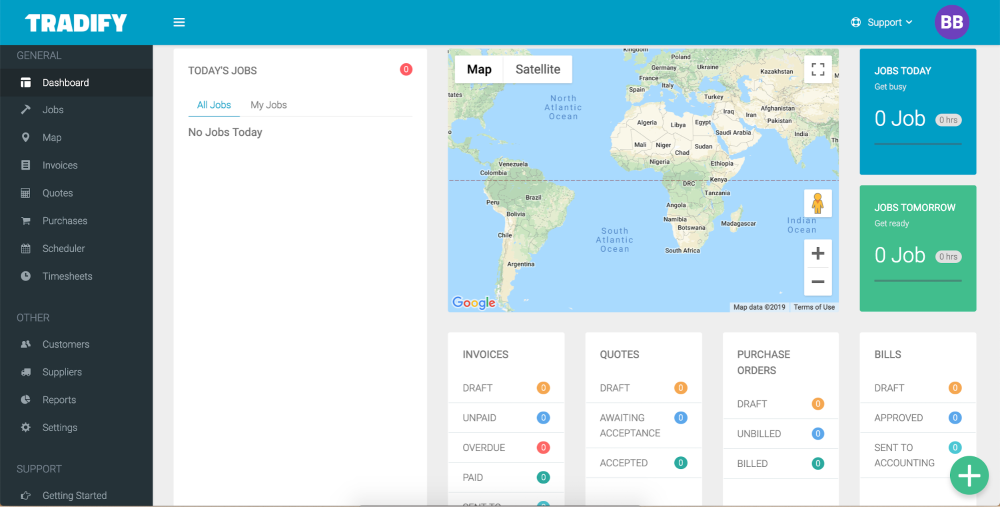This screenshot has width=1000, height=507.
Task: Open the Getting Started link
Action: (77, 496)
